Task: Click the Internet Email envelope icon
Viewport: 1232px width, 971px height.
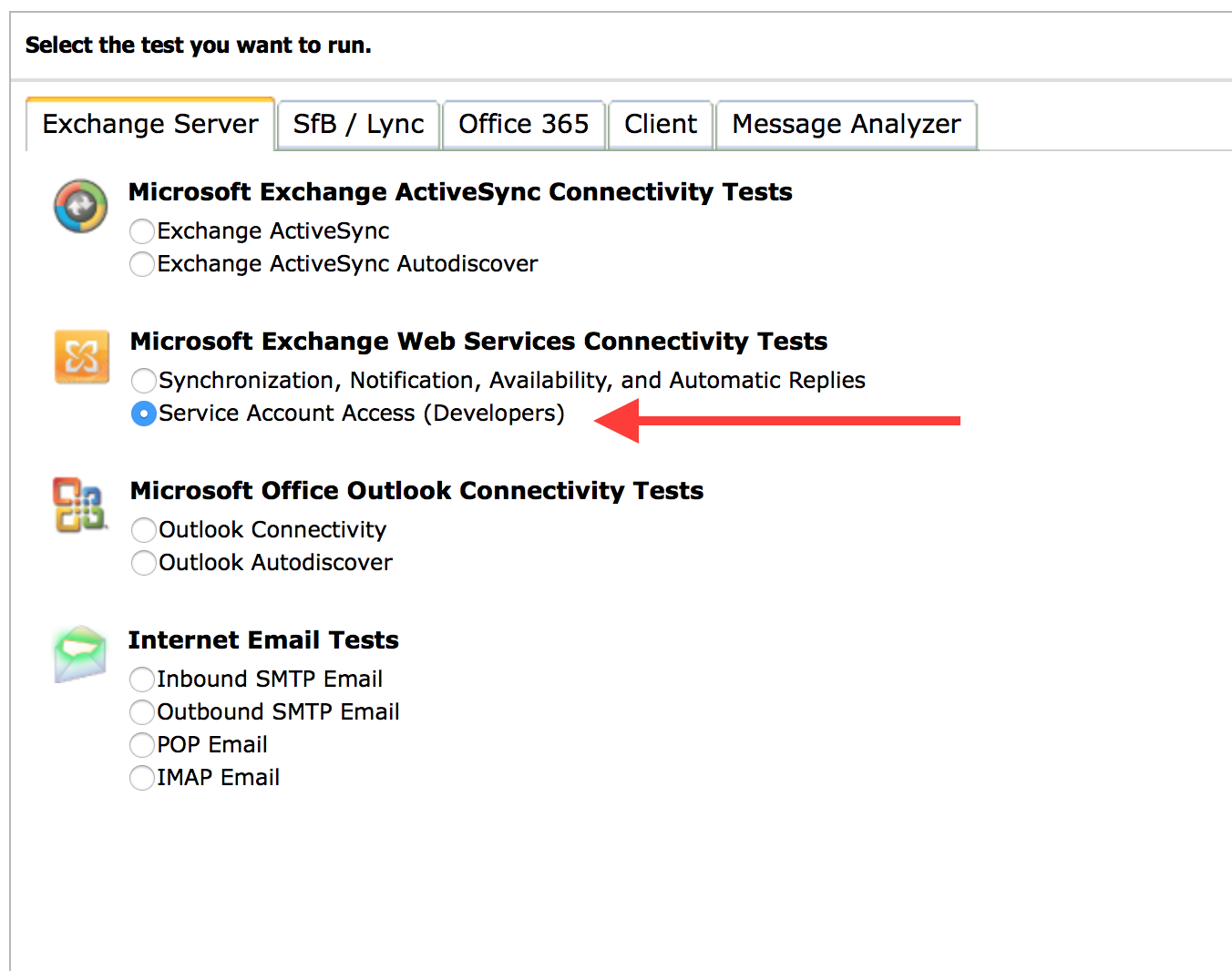Action: coord(79,653)
